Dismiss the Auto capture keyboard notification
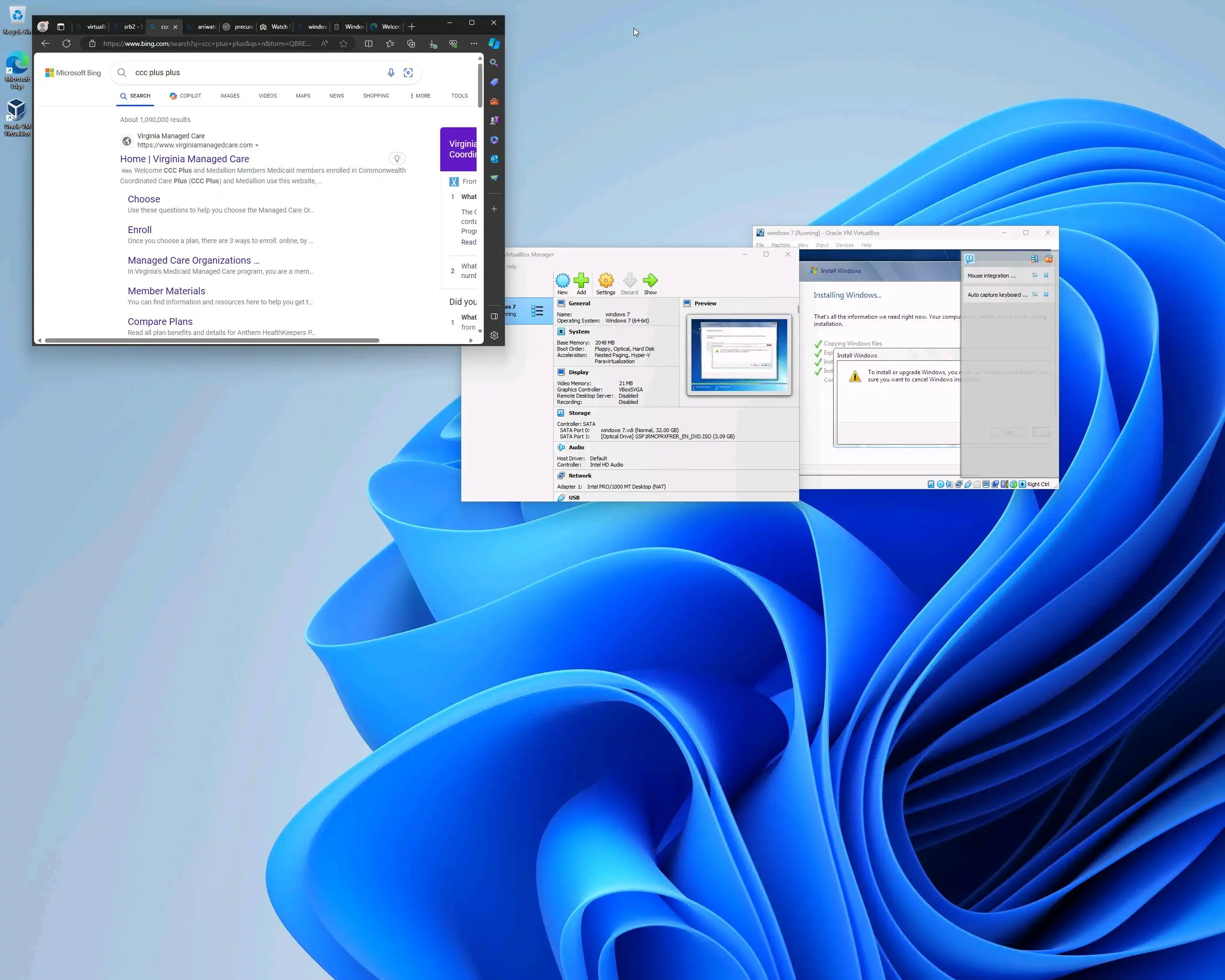This screenshot has width=1225, height=980. click(x=1046, y=295)
